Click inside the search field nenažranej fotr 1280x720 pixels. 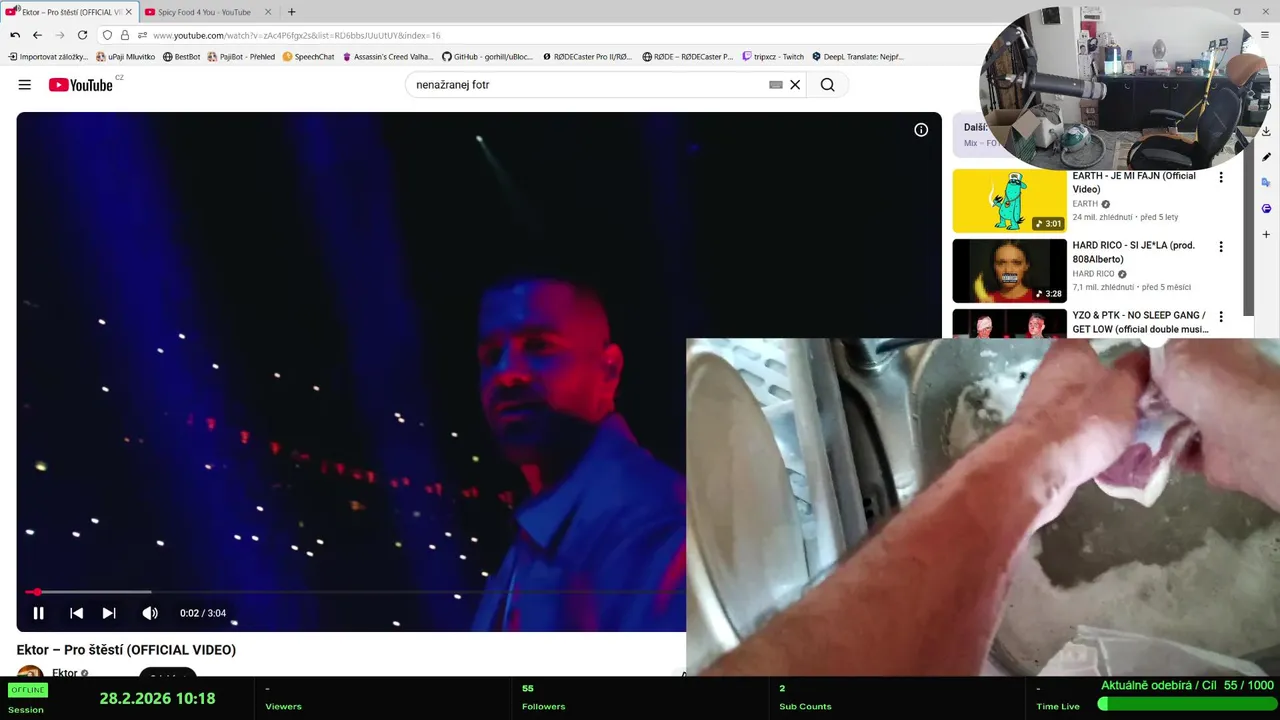590,85
